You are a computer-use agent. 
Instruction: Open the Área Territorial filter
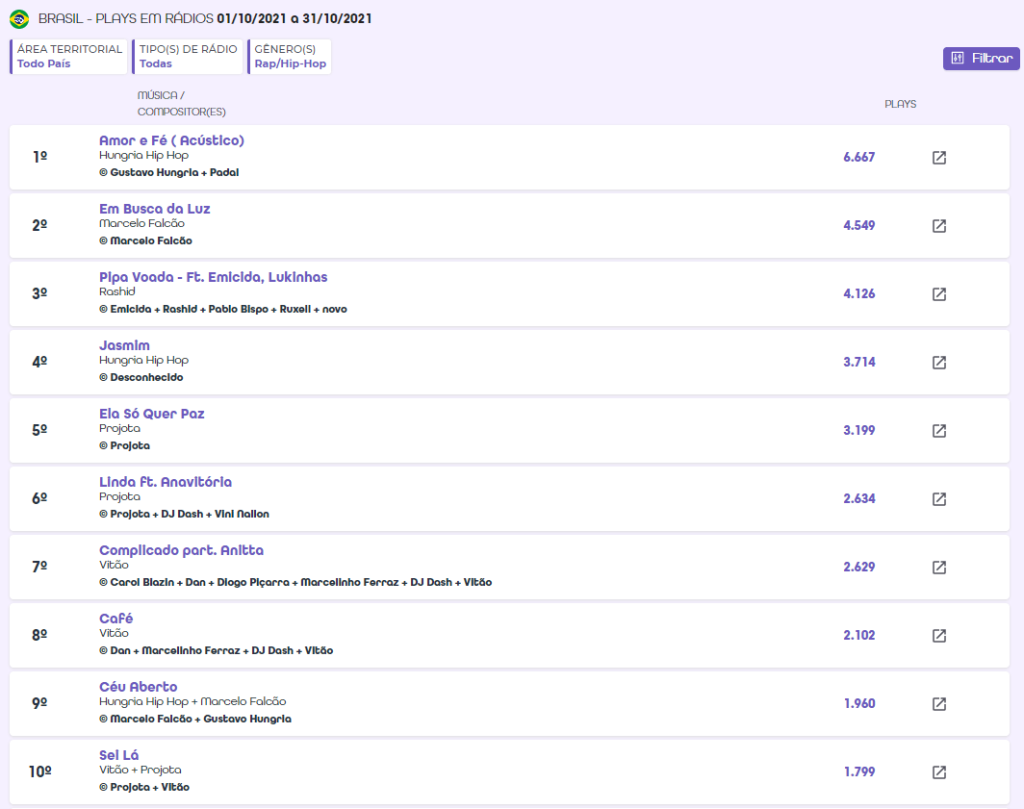pyautogui.click(x=70, y=57)
